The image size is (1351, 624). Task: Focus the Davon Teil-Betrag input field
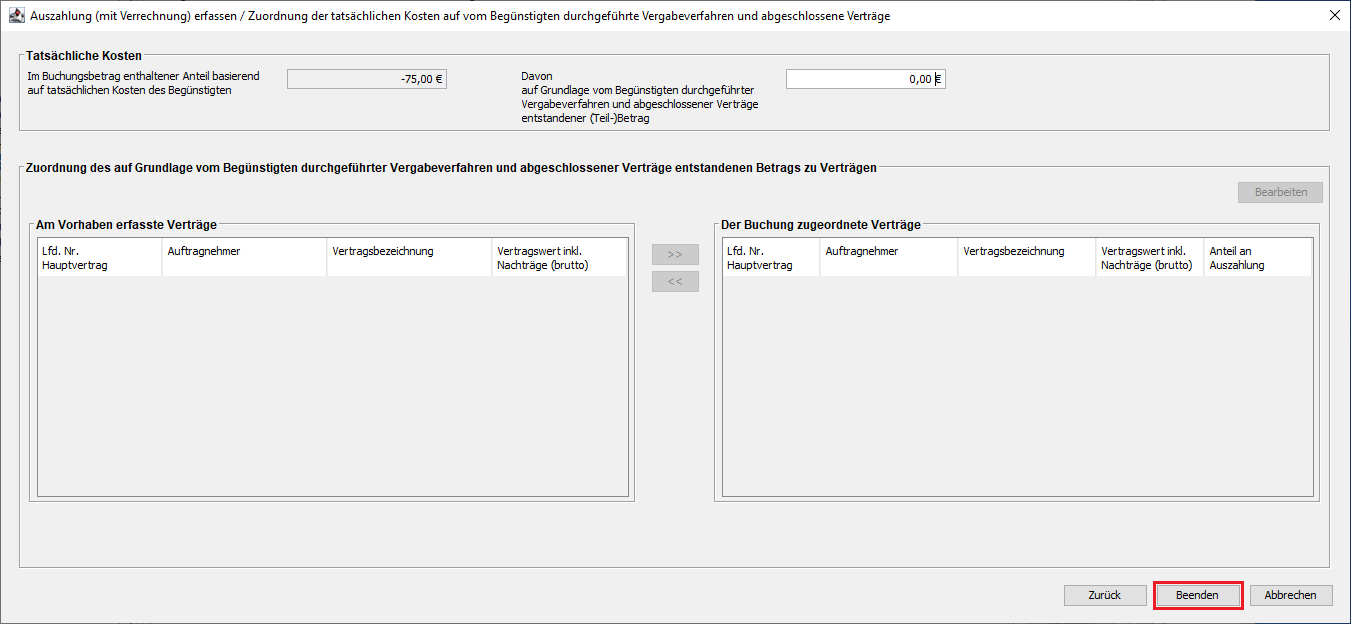coord(865,79)
